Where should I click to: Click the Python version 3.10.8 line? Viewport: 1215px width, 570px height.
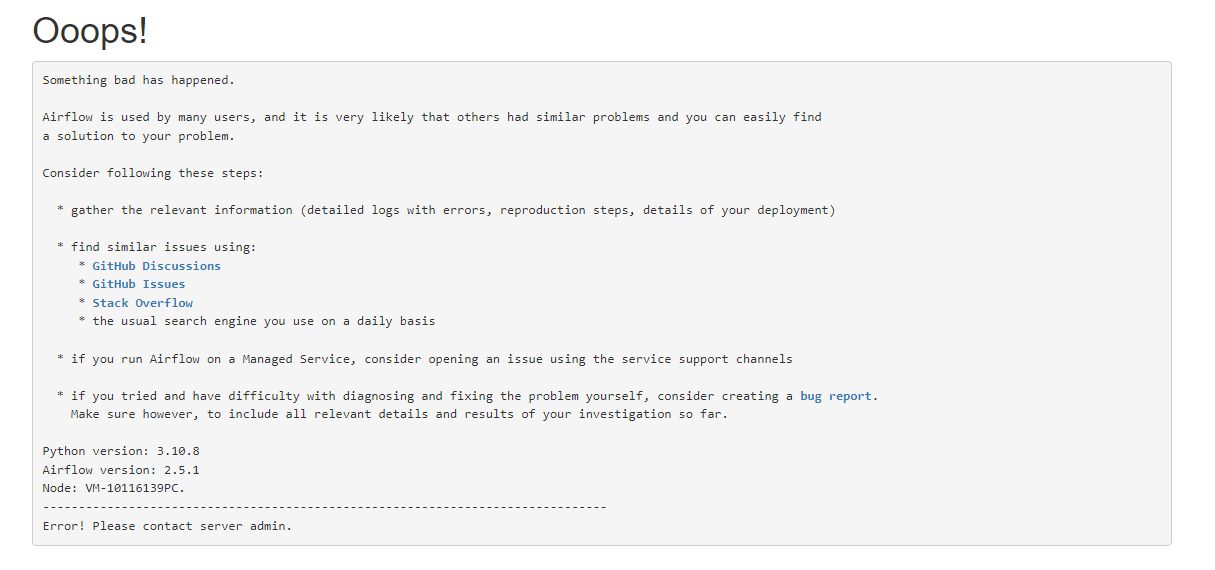coord(121,451)
